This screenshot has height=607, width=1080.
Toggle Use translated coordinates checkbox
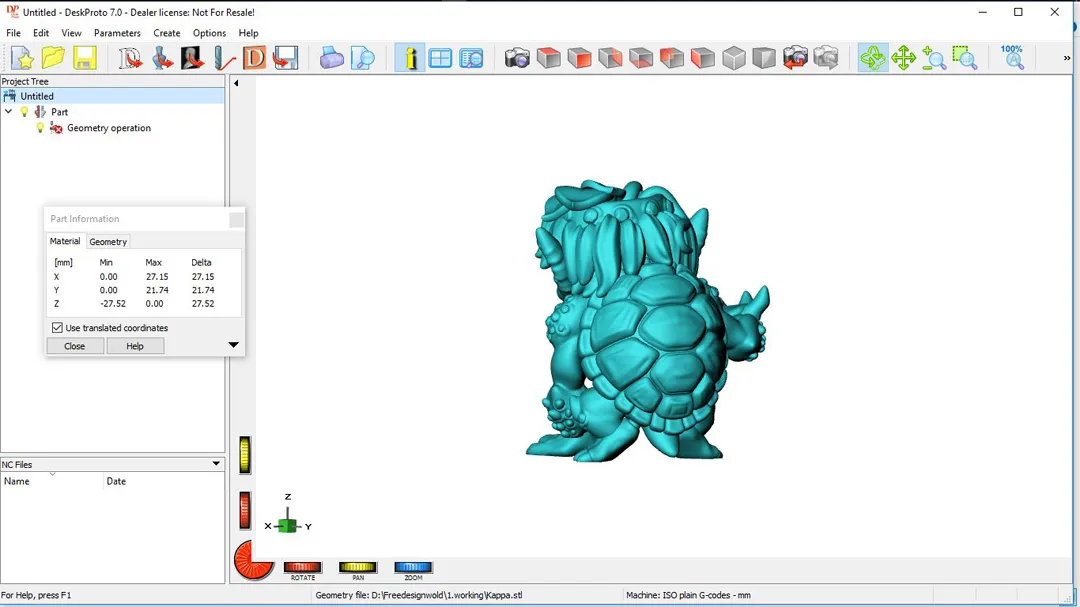pyautogui.click(x=57, y=328)
